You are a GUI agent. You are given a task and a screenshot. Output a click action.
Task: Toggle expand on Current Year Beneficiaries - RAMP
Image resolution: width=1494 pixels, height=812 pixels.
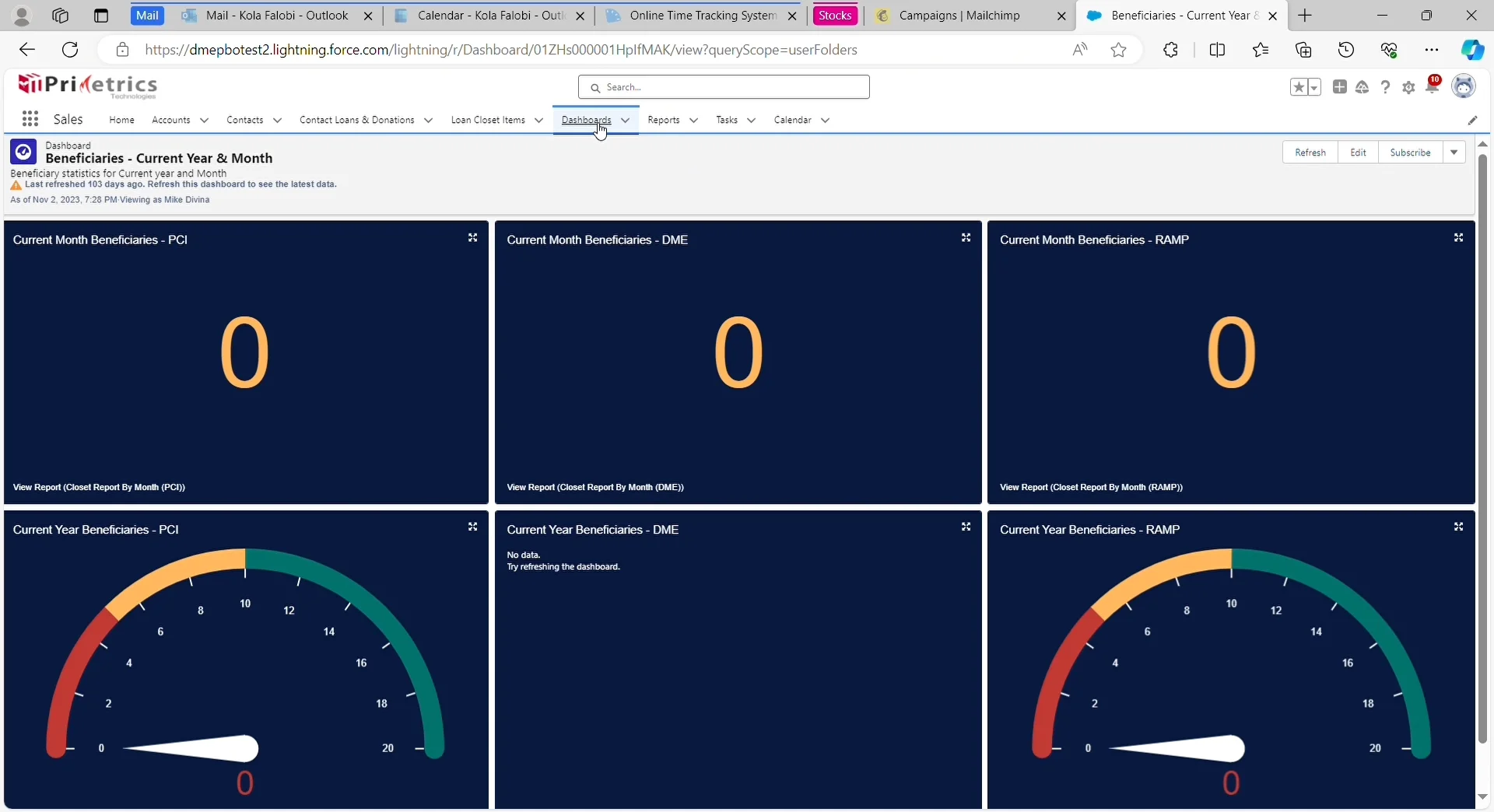(1459, 527)
